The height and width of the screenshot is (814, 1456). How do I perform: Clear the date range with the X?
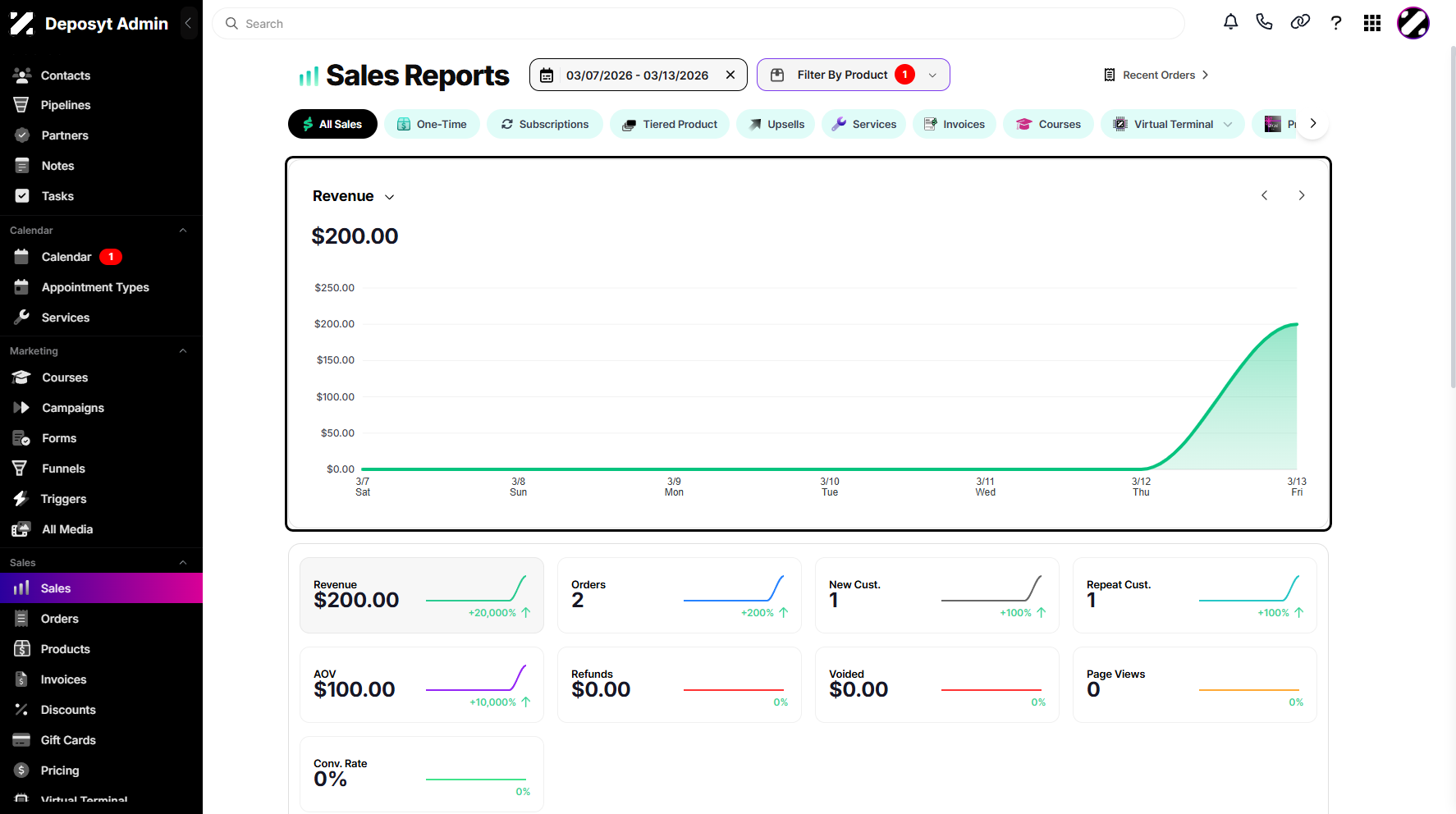click(x=730, y=75)
